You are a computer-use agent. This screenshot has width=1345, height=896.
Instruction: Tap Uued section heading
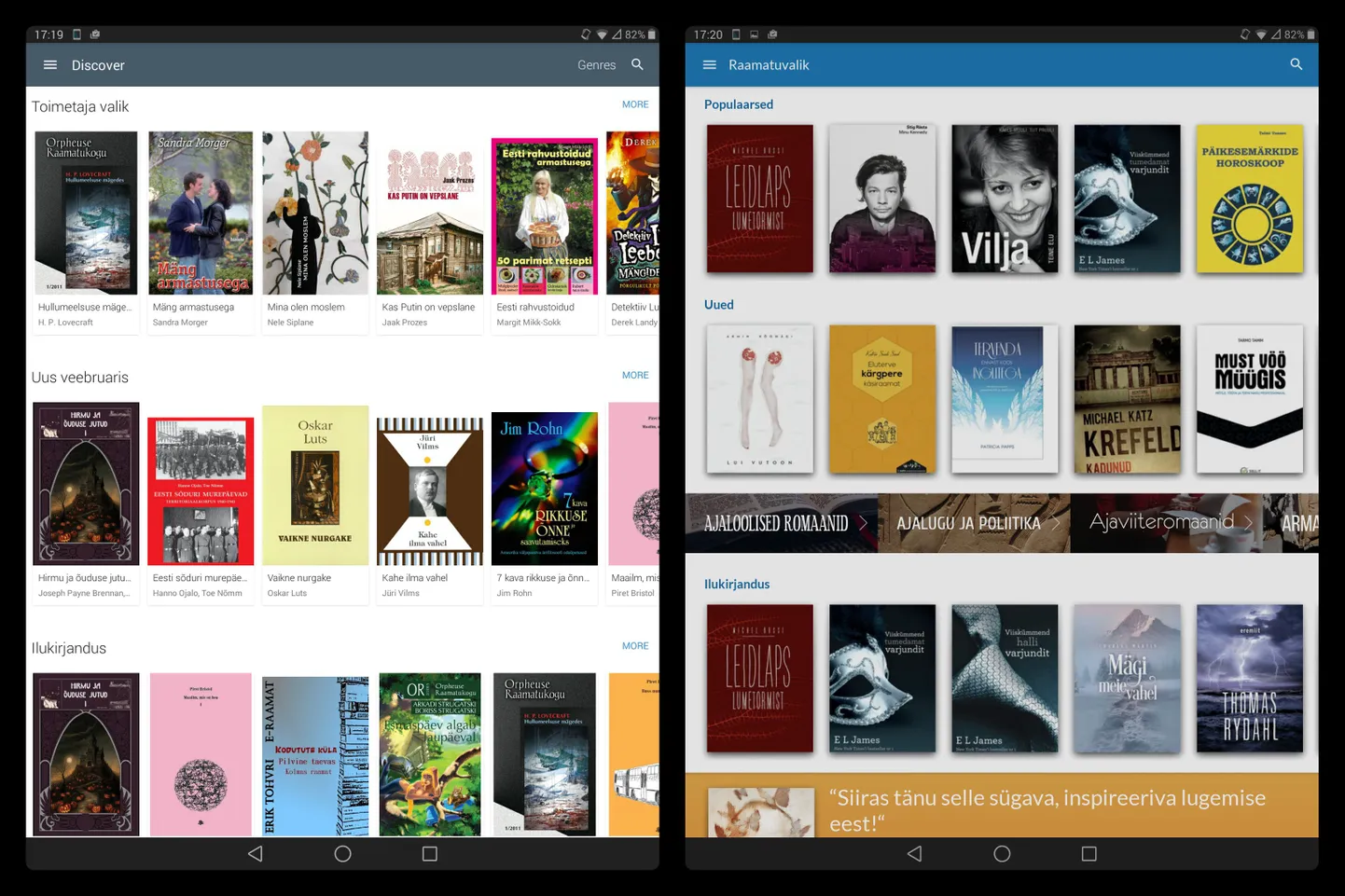pos(719,305)
